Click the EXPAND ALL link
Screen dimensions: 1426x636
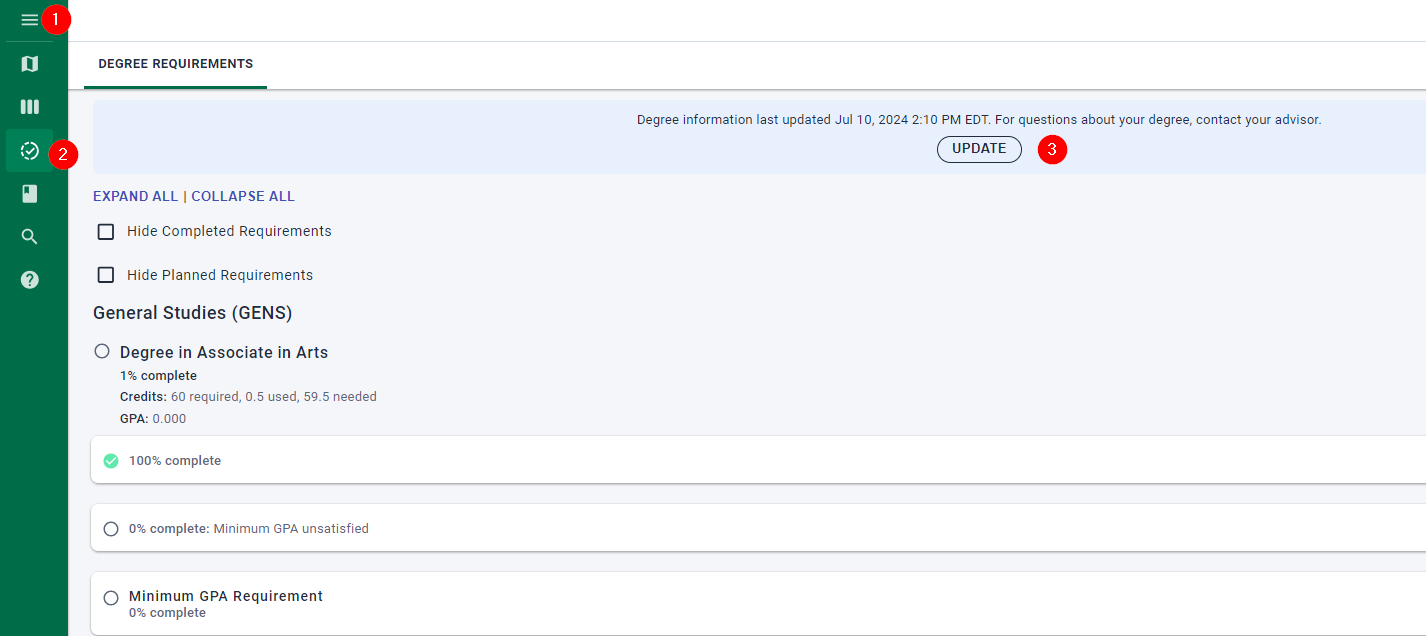[x=135, y=197]
